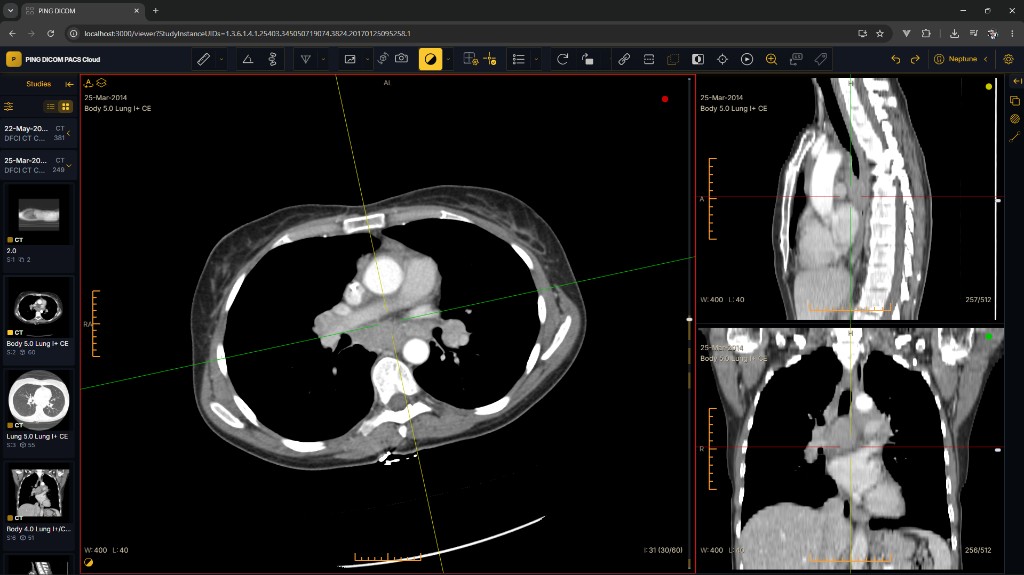The image size is (1024, 575).
Task: Click the axial view slice scrollbar handle
Action: coord(689,320)
